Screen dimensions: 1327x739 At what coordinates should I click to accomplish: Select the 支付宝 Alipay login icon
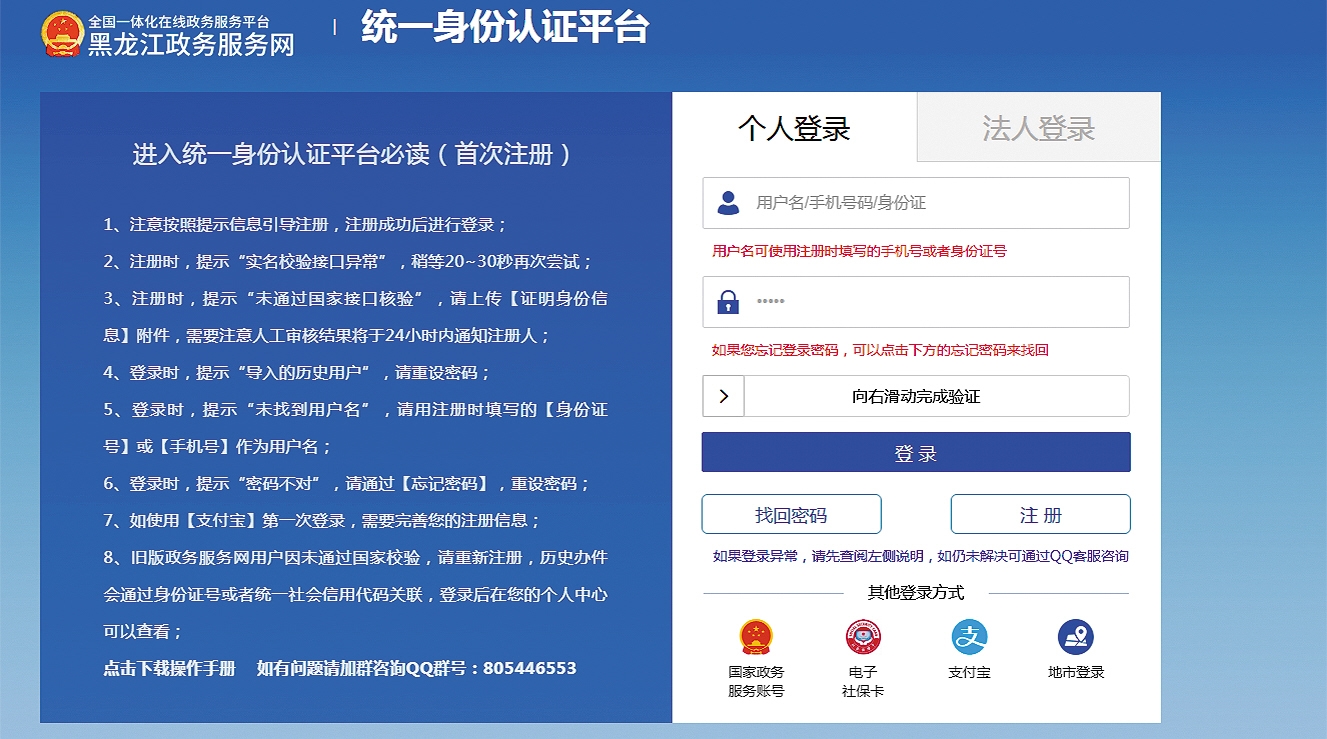coord(969,637)
